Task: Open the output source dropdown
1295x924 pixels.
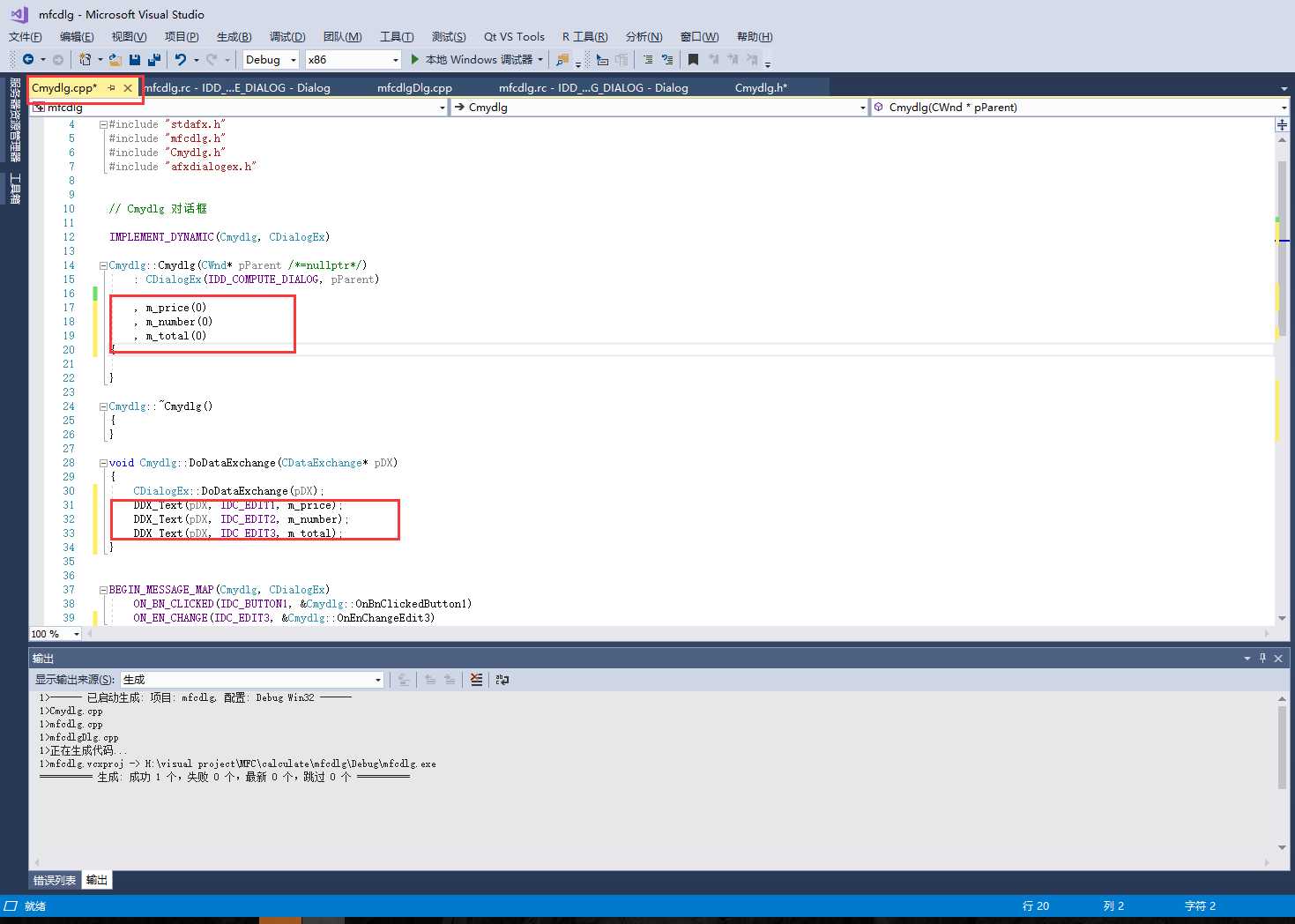Action: point(252,680)
